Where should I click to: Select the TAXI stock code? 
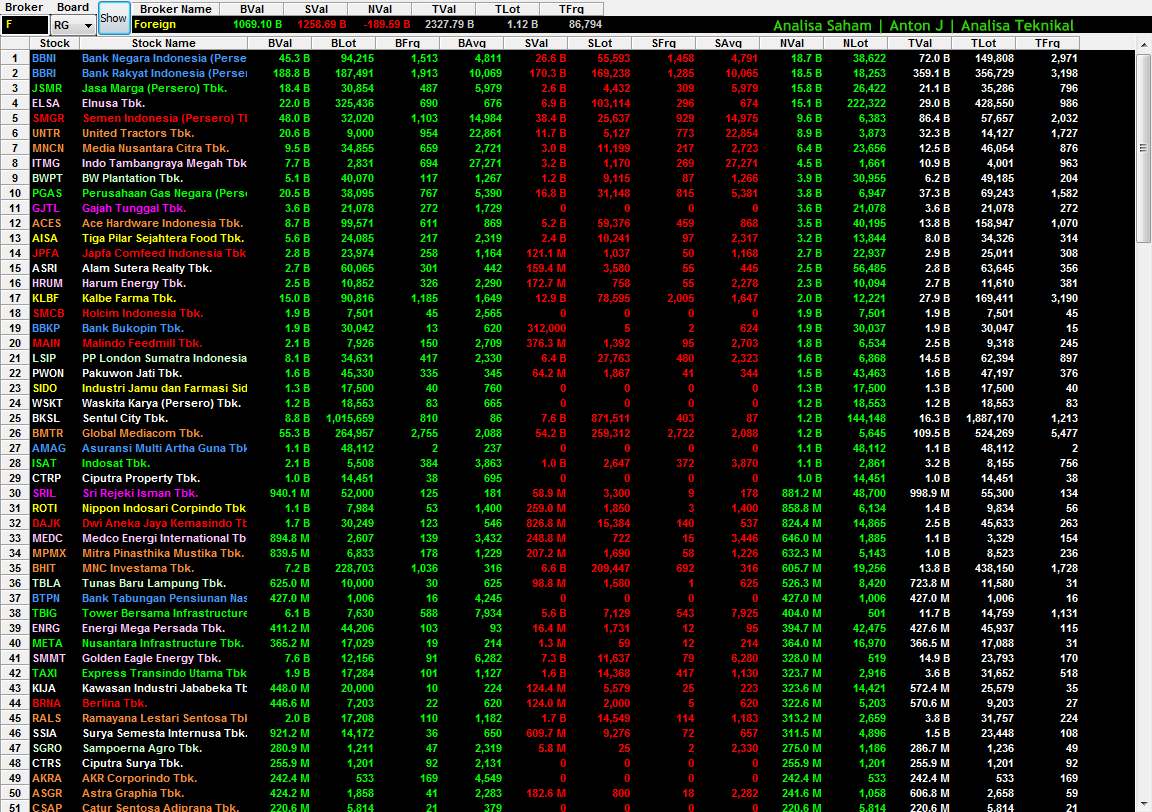tap(44, 673)
